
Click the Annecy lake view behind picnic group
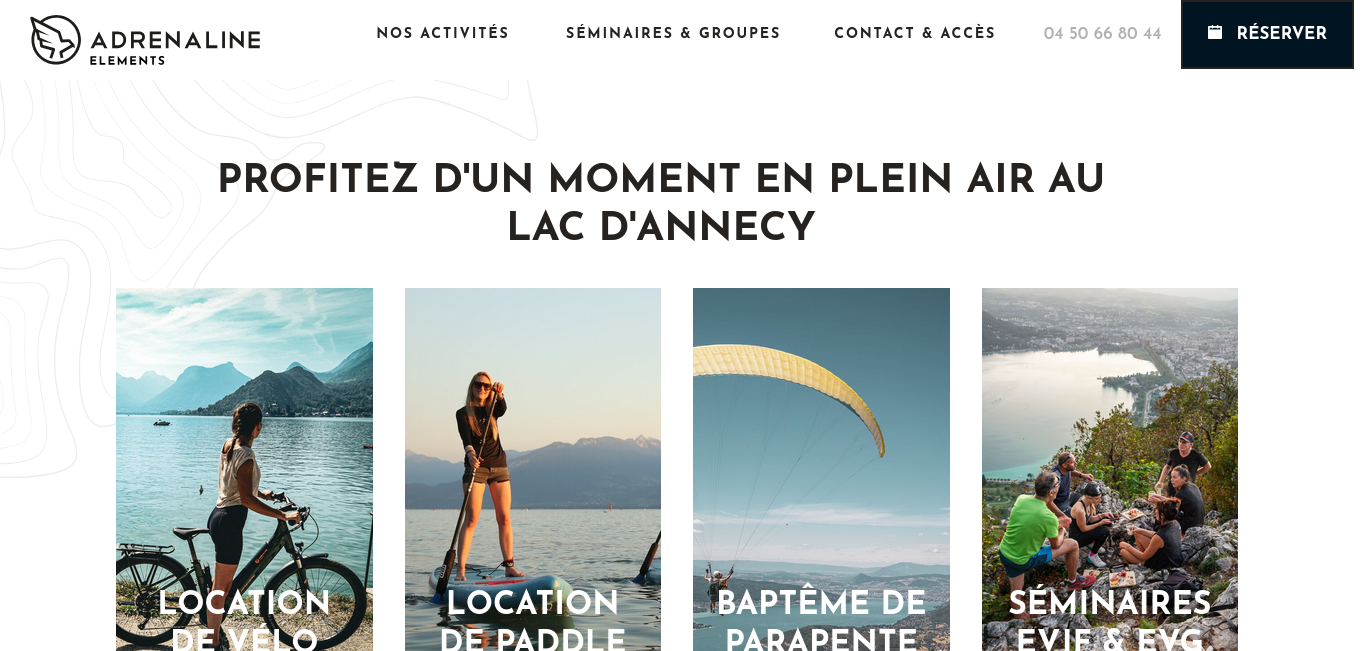click(x=1080, y=380)
